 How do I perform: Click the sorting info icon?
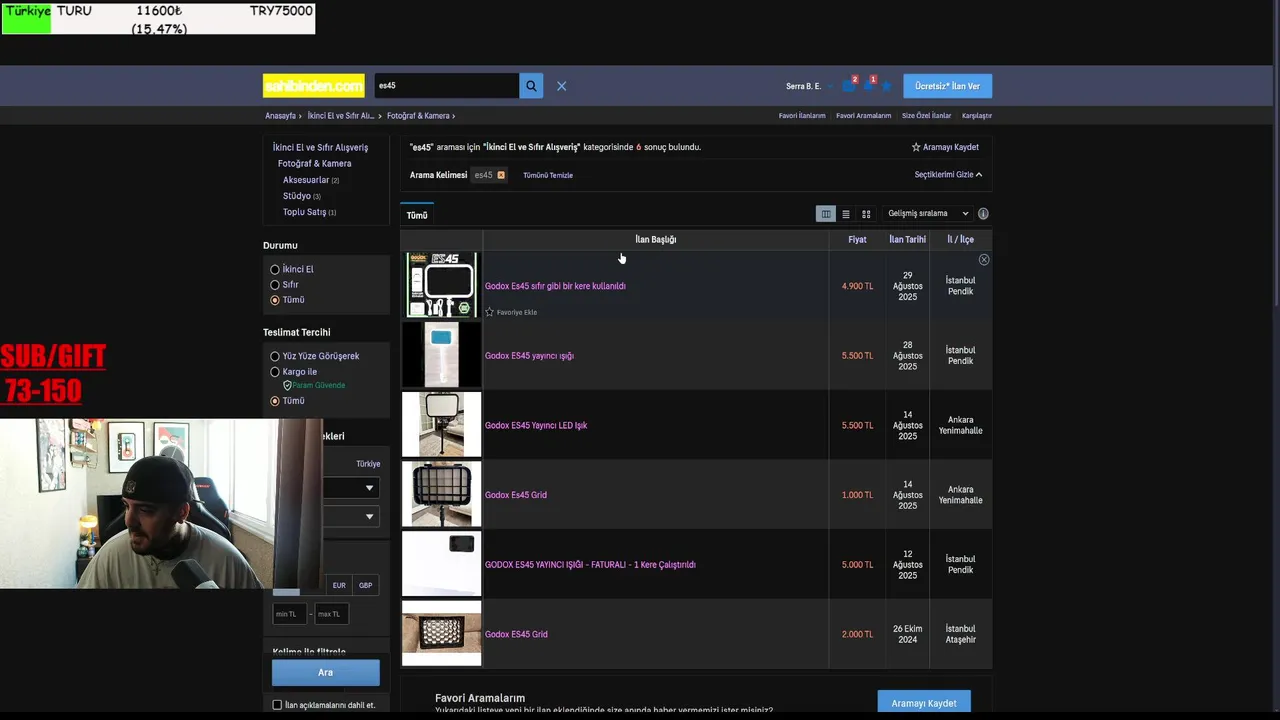(983, 214)
